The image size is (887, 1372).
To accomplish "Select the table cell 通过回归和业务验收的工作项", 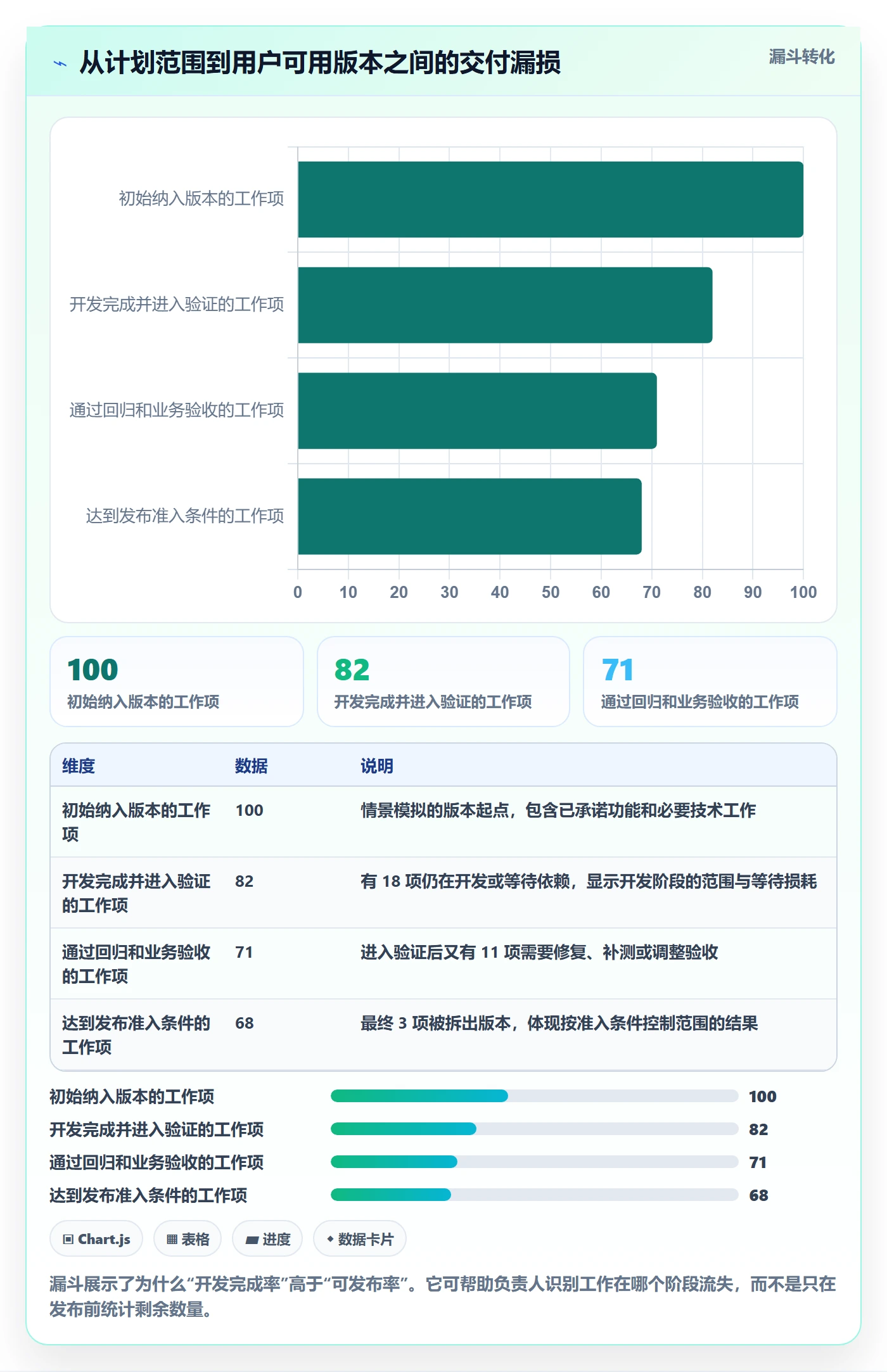I will [x=136, y=964].
